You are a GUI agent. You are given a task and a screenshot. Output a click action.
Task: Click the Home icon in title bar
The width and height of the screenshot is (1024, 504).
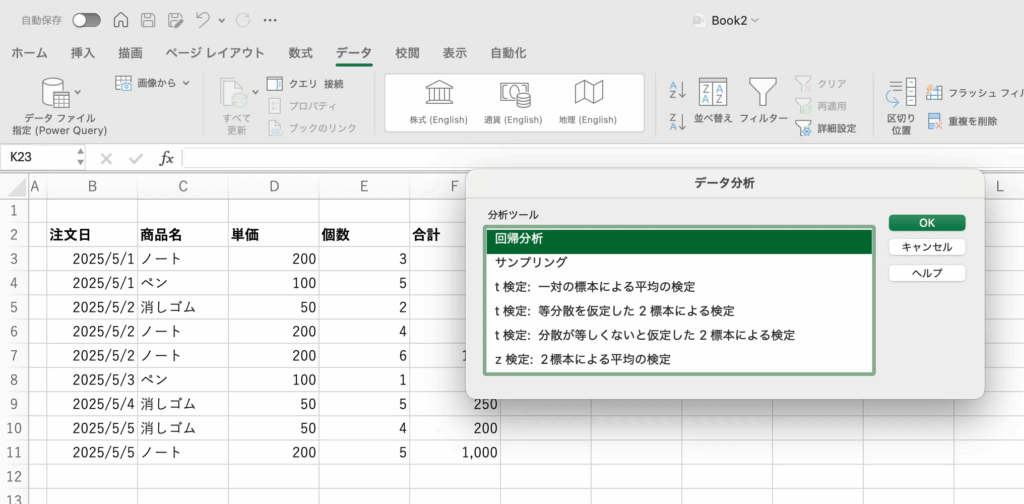click(121, 20)
